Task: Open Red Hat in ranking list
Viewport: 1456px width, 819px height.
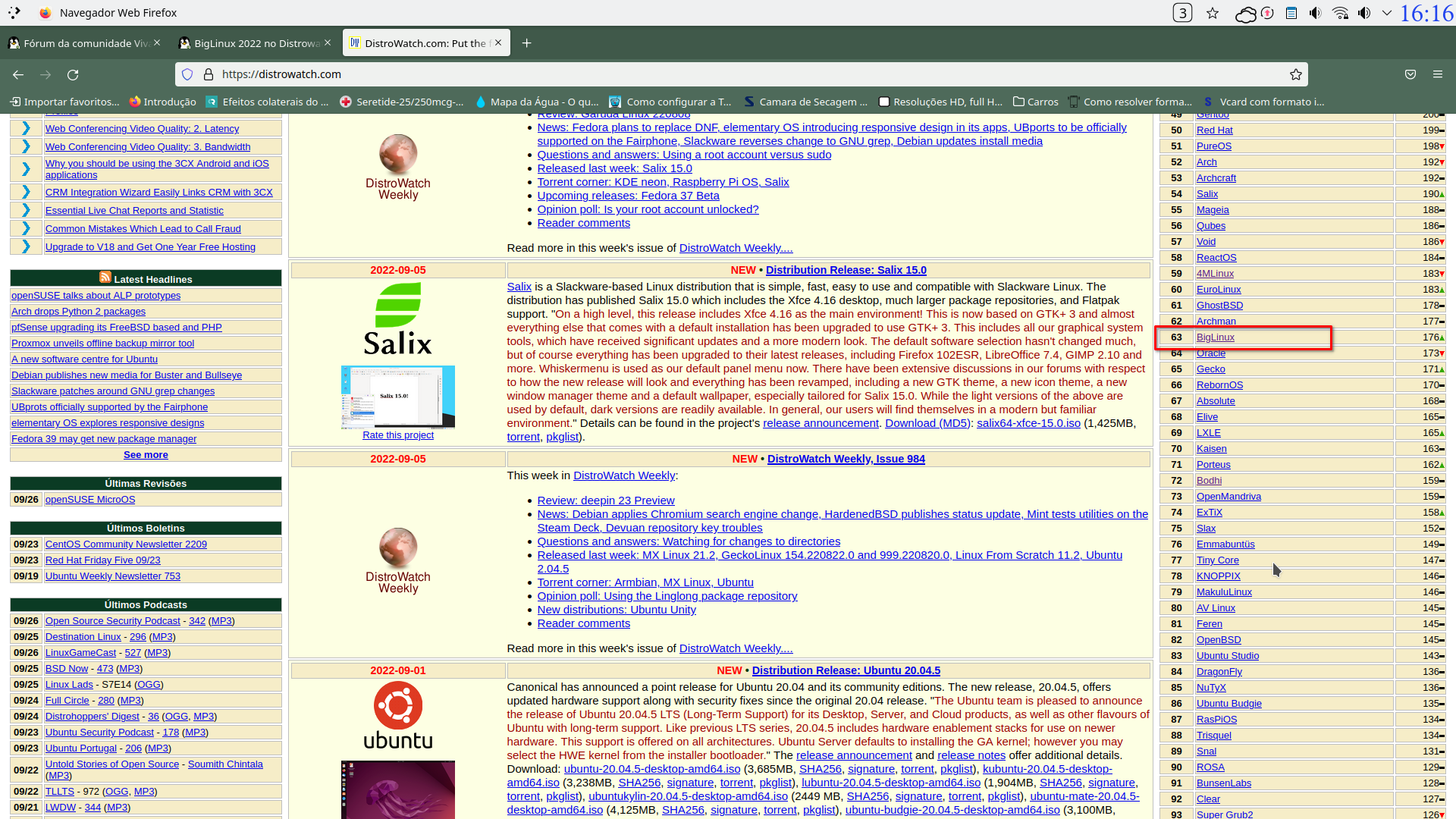Action: coord(1214,130)
